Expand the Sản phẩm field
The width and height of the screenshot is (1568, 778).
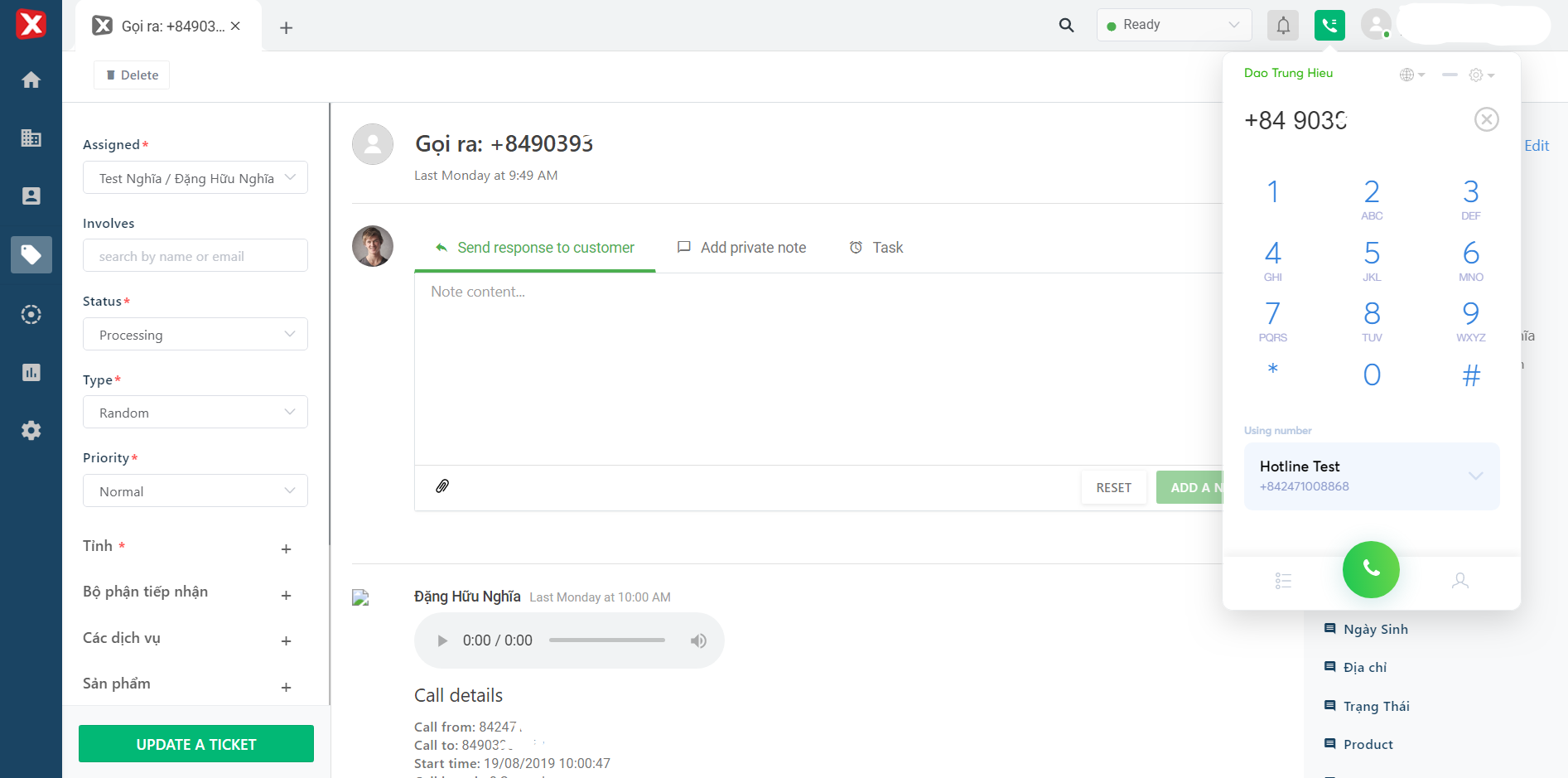click(x=286, y=688)
